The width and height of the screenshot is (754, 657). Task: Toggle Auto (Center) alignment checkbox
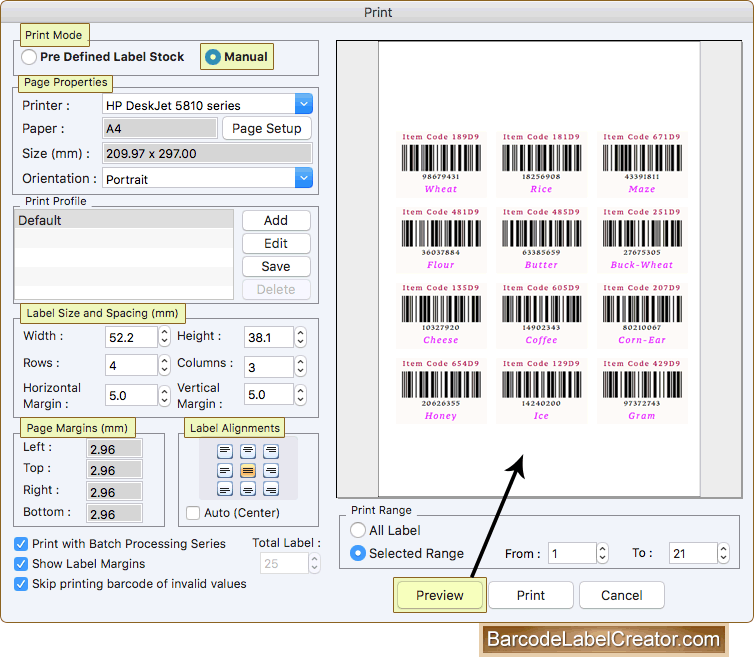193,513
